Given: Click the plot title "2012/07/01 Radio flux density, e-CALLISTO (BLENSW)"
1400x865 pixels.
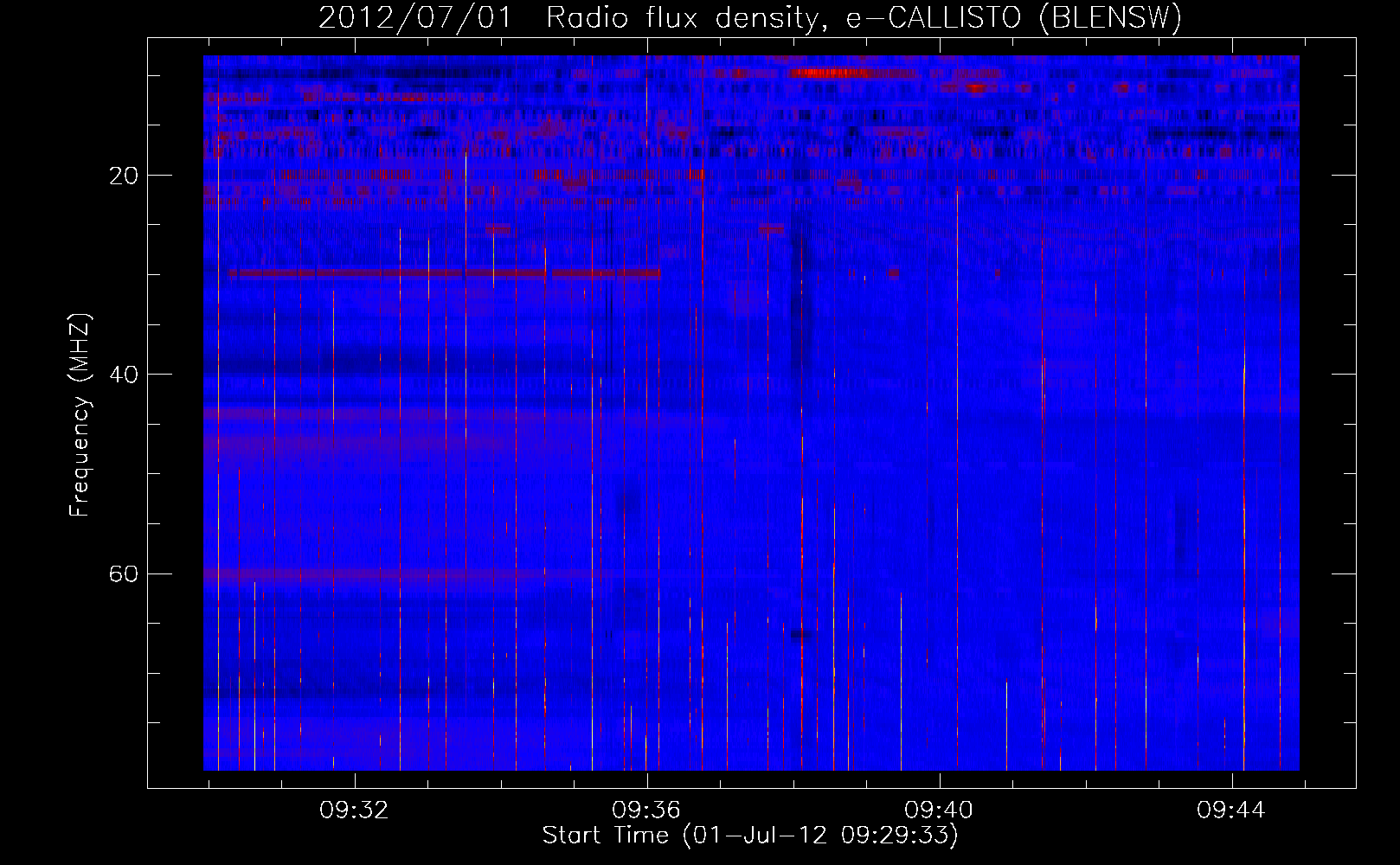Looking at the screenshot, I should coord(750,17).
